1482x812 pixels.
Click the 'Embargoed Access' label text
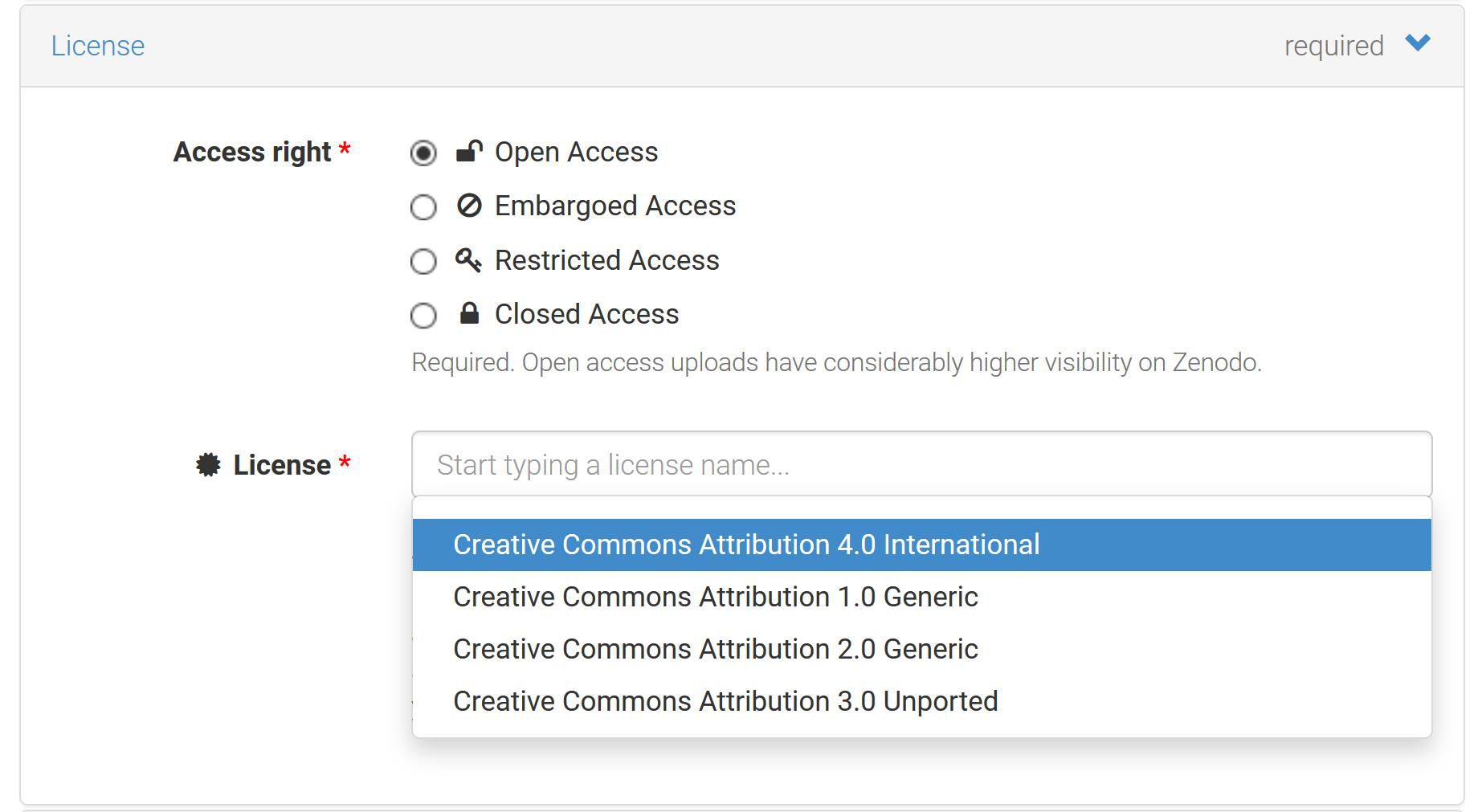614,206
